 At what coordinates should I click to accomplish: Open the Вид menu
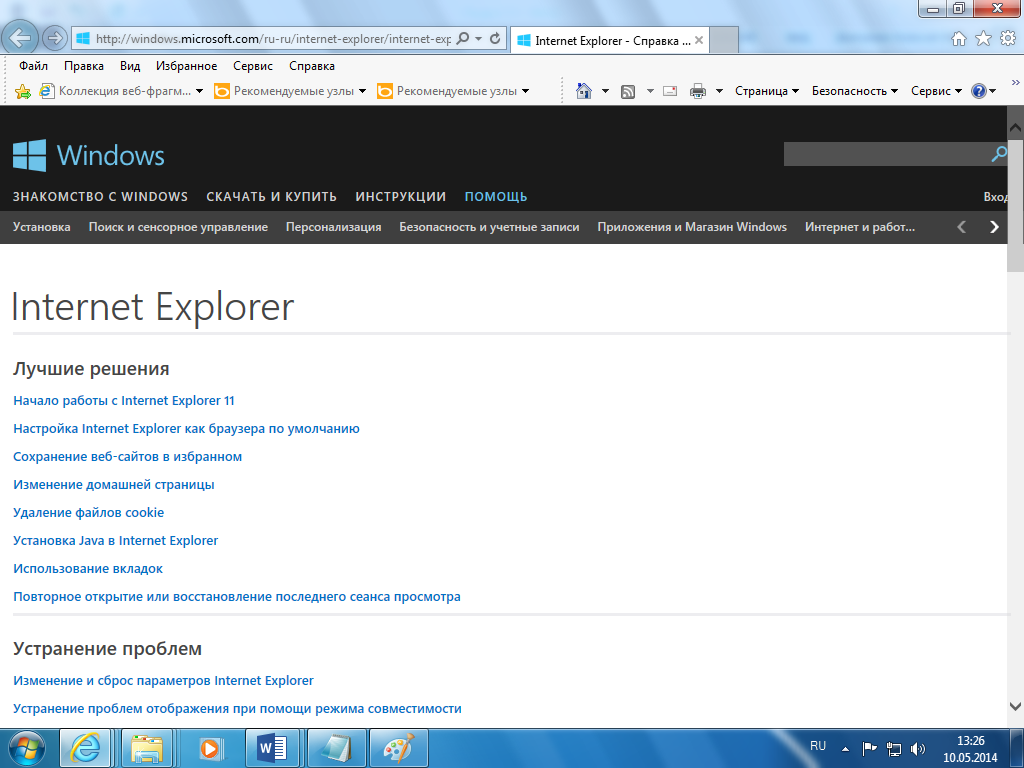tap(130, 66)
